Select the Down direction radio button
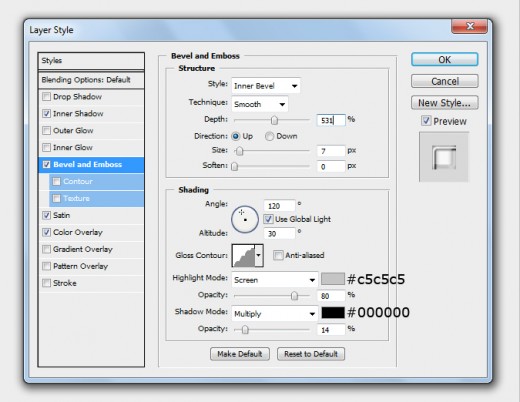Viewport: 520px width, 402px height. tap(269, 136)
